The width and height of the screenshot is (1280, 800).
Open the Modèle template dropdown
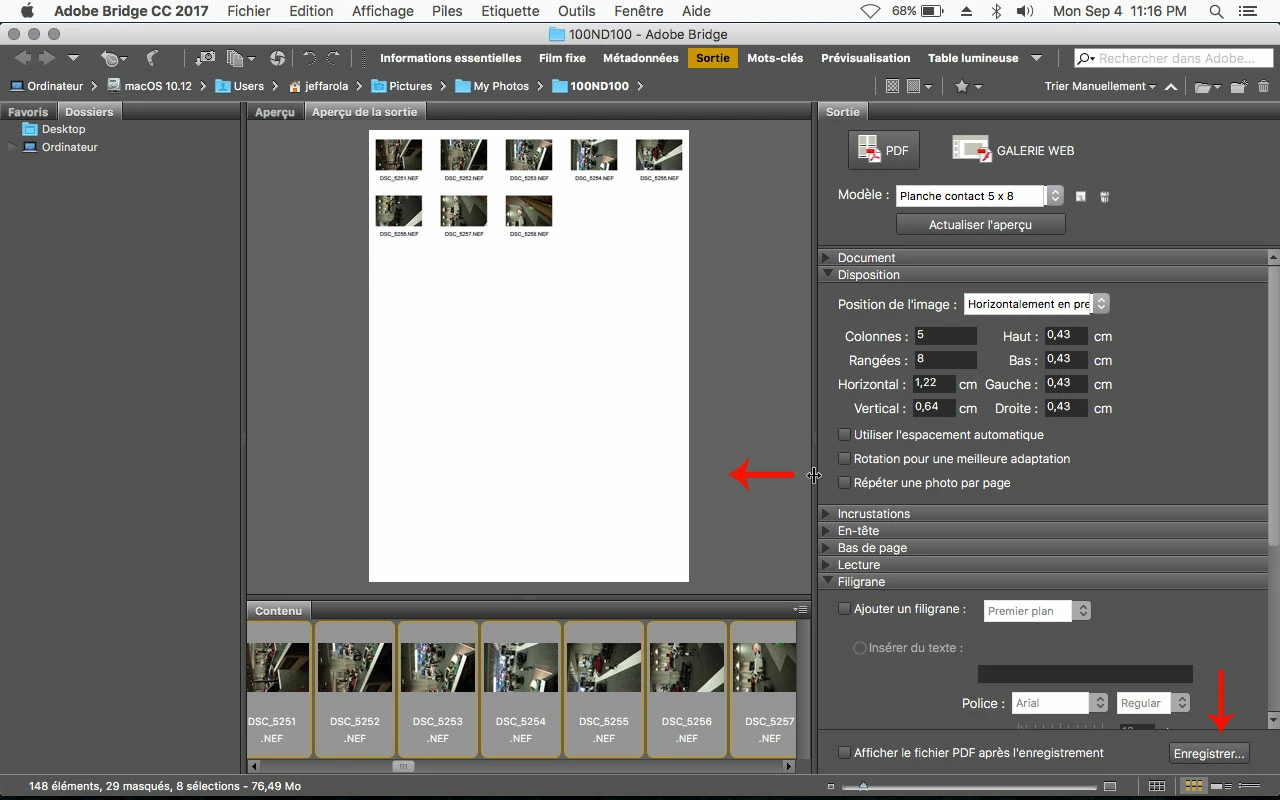979,196
